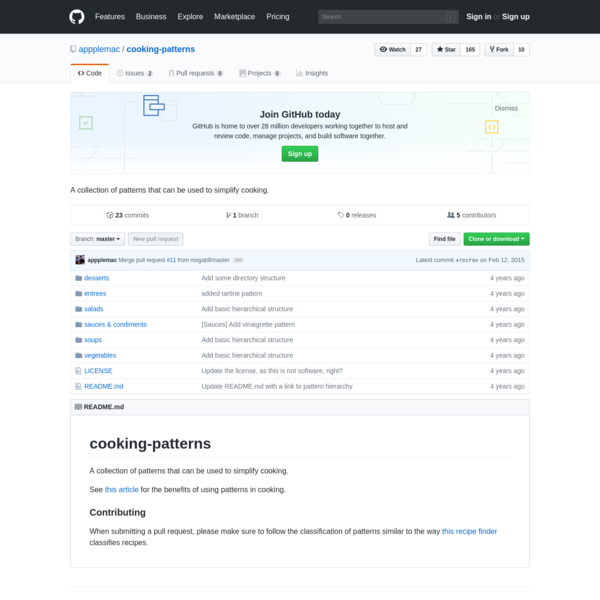Viewport: 600px width, 600px height.
Task: Click the slash shortcut icon in search
Action: coord(451,17)
